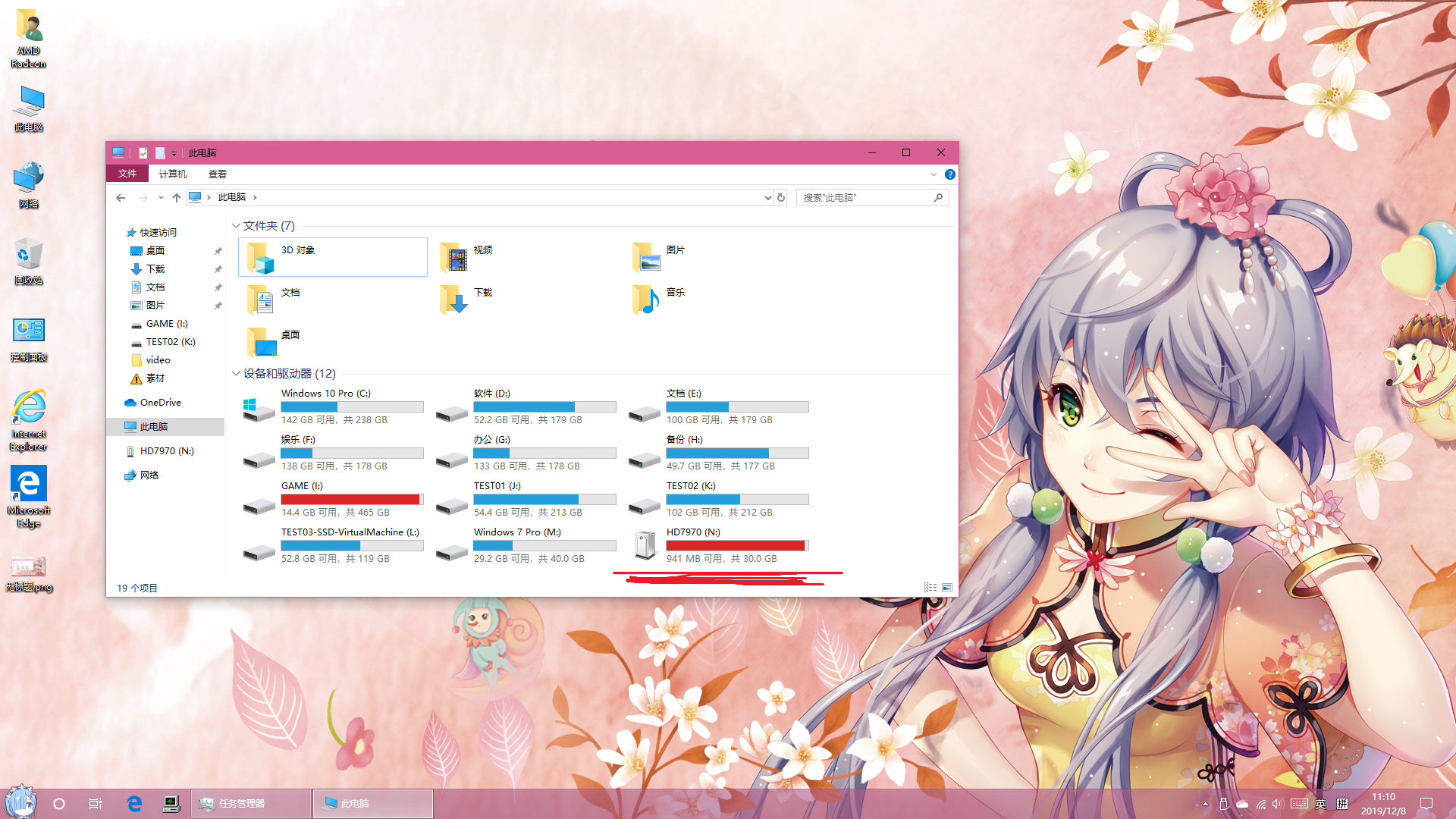This screenshot has height=819, width=1456.
Task: Open Explorer help question mark
Action: coord(949,174)
